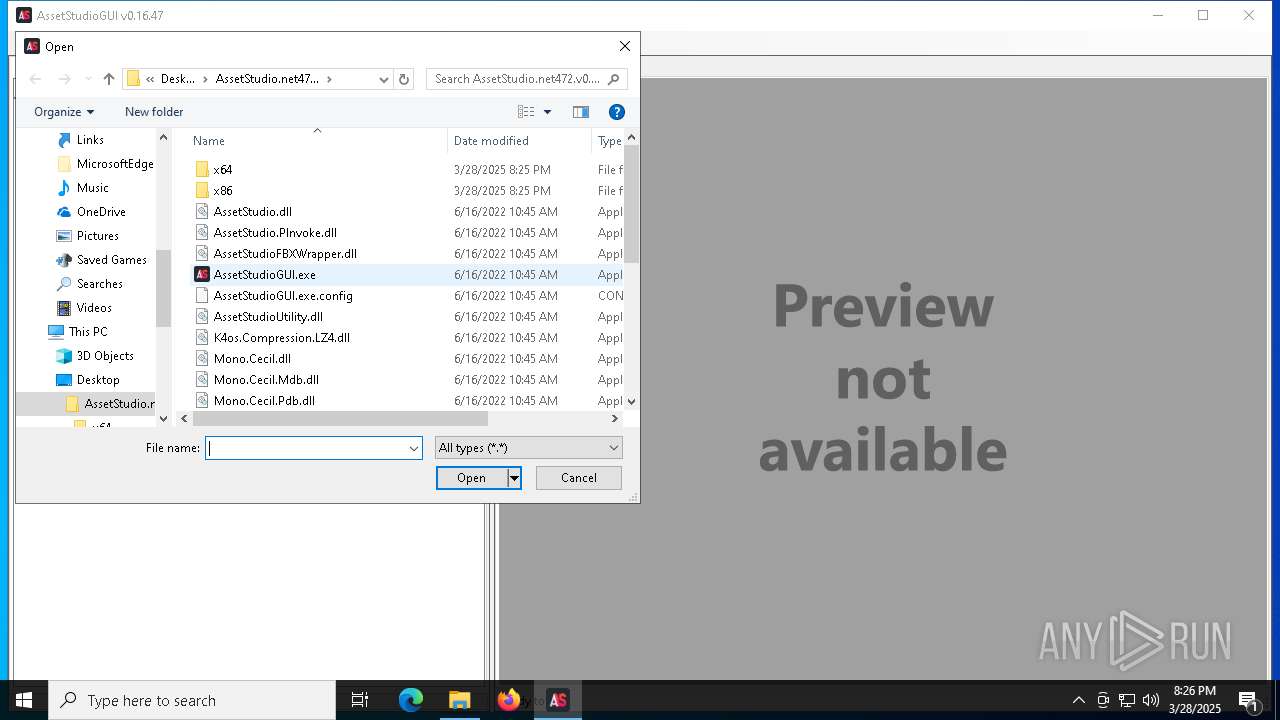Screen dimensions: 1280x720
Task: Expand path overflow chevron in address bar
Action: [150, 79]
